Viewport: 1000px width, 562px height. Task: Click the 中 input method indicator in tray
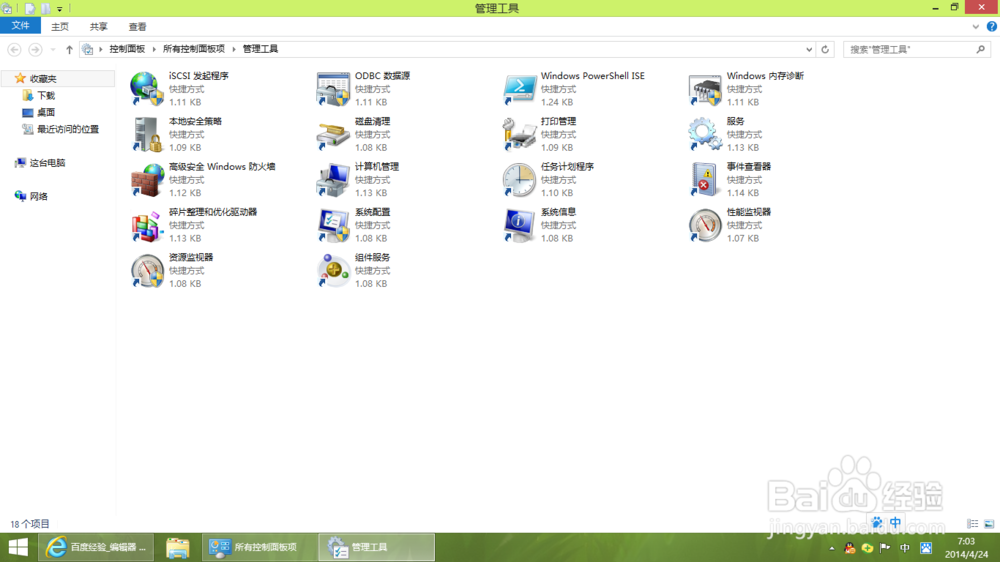pos(905,548)
